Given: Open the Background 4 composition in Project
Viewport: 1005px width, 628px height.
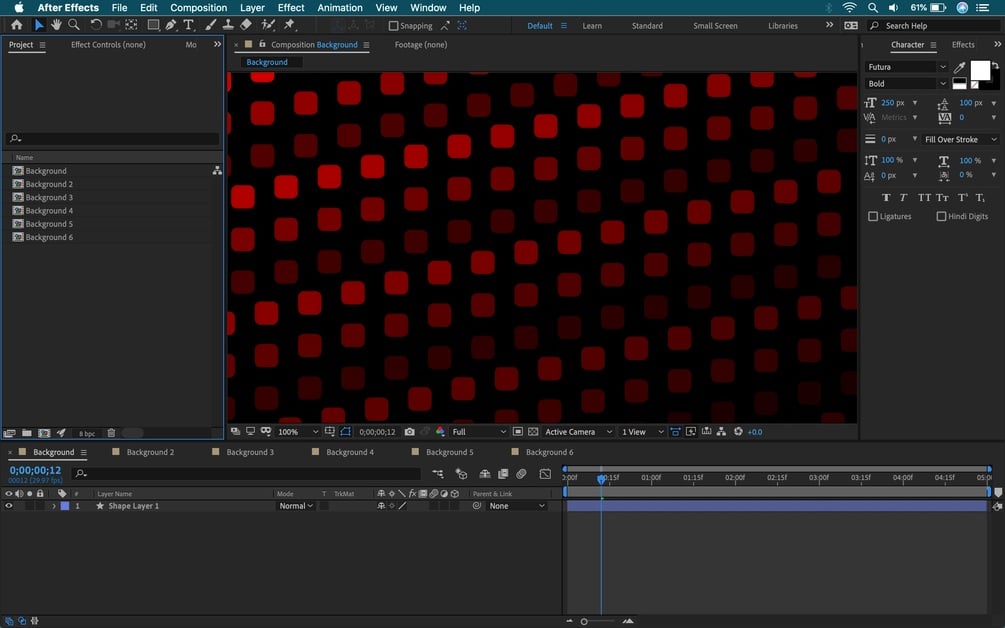Looking at the screenshot, I should 49,211.
